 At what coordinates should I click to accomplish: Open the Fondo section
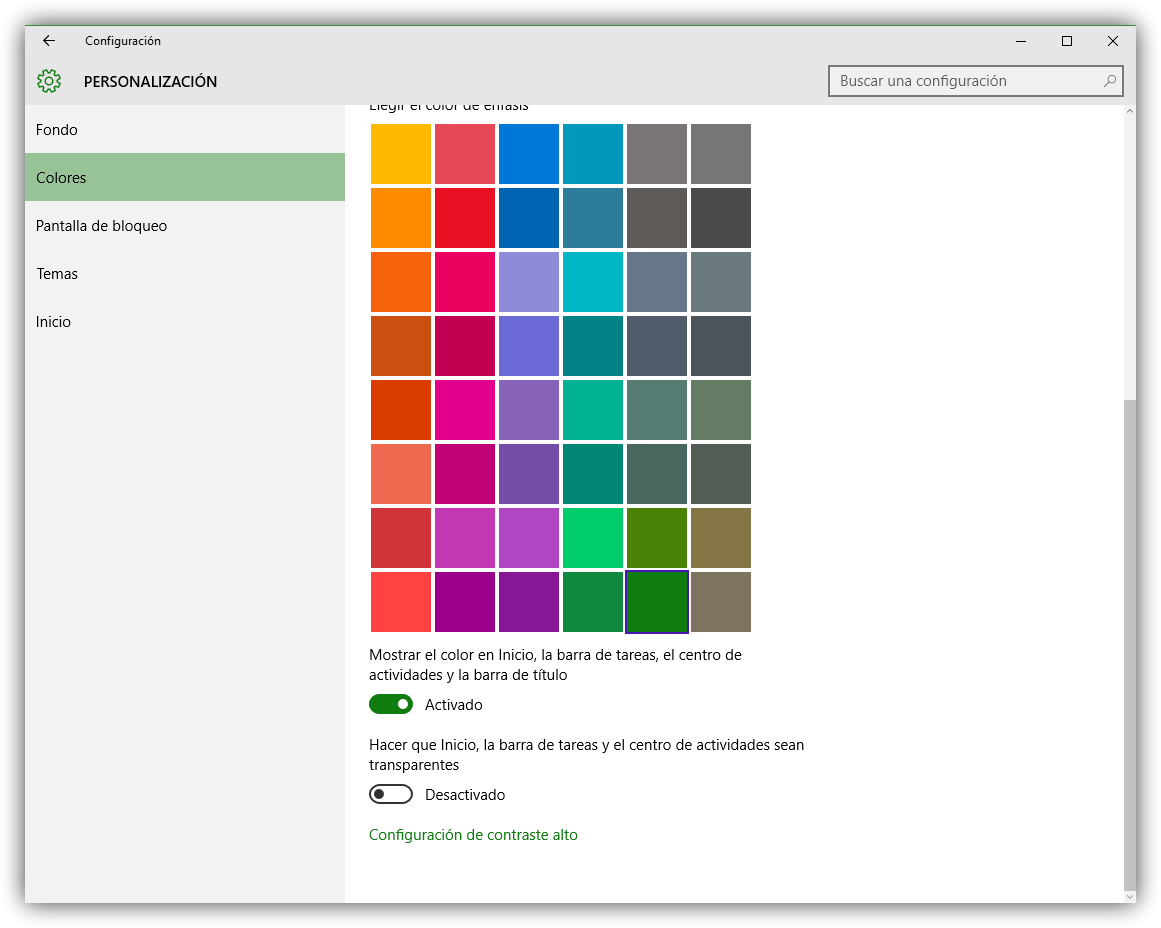184,130
